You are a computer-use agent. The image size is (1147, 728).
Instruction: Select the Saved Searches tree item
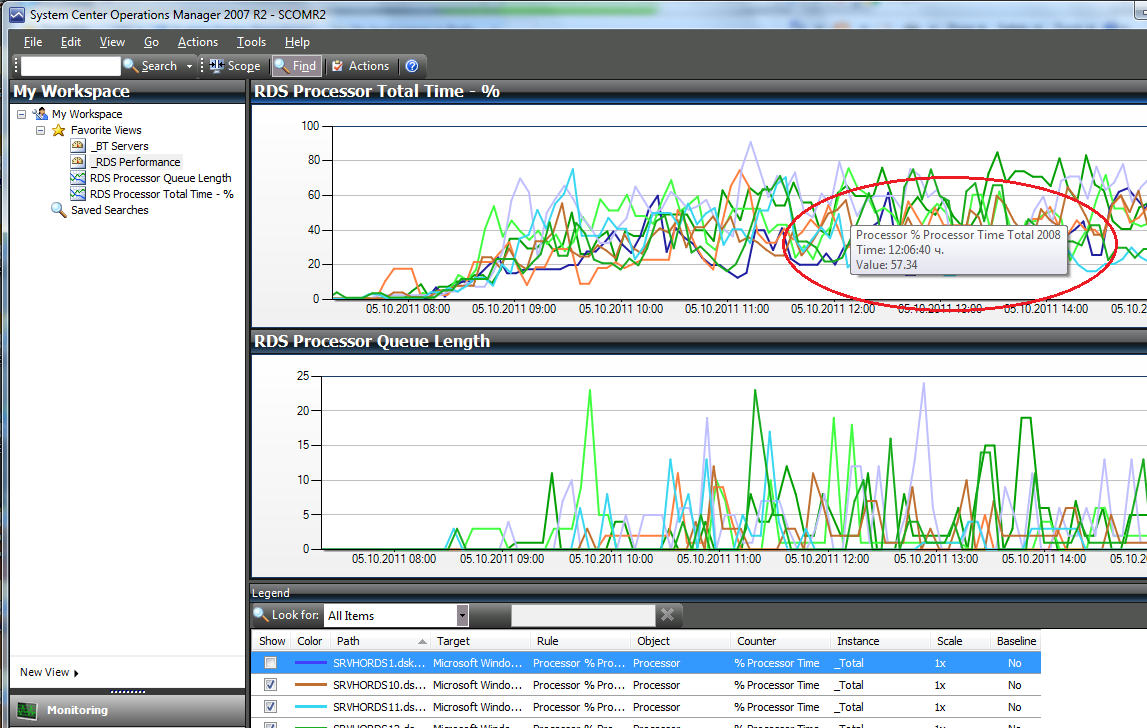click(110, 210)
